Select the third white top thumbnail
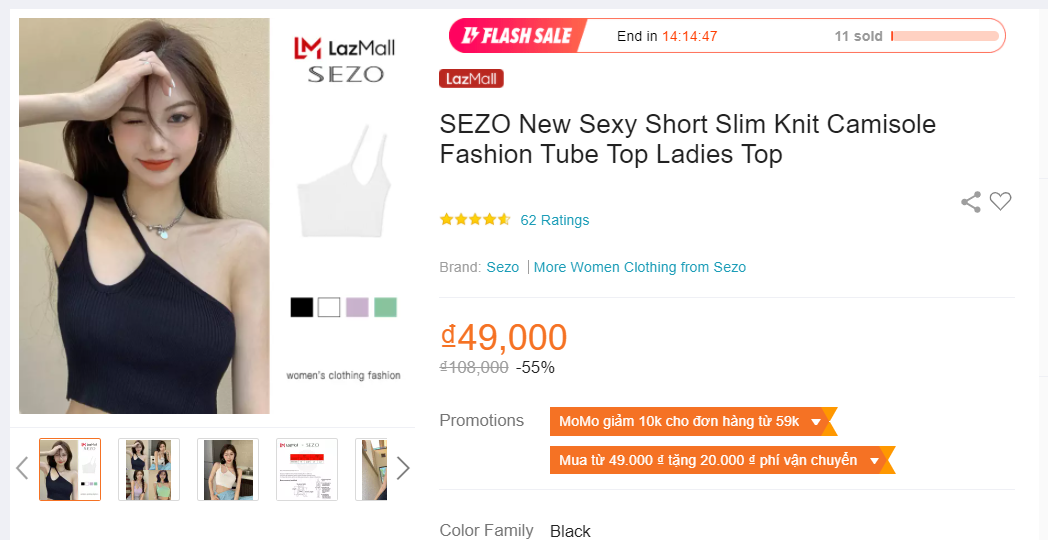Image resolution: width=1048 pixels, height=540 pixels. tap(228, 469)
